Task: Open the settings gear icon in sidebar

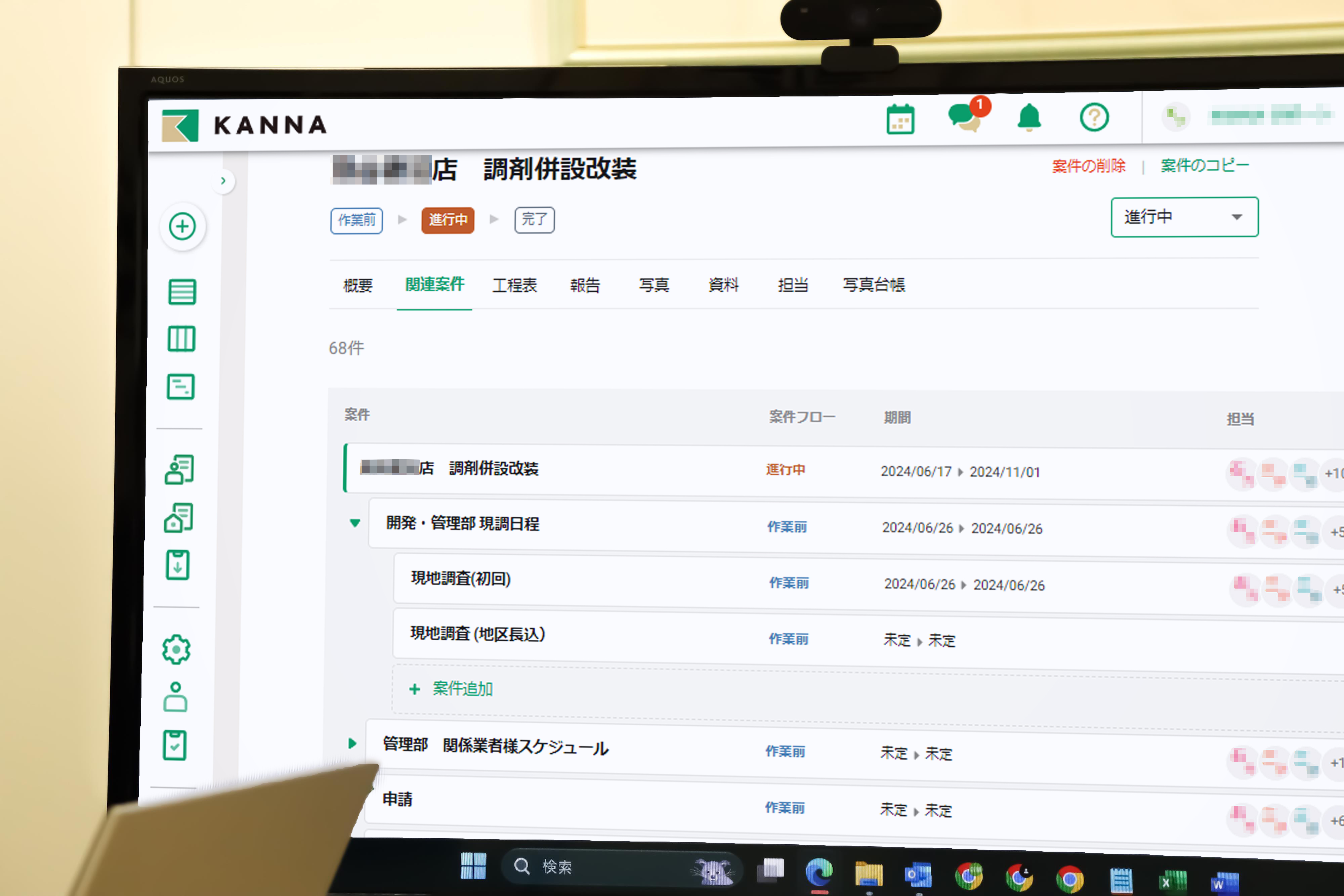Action: [176, 650]
